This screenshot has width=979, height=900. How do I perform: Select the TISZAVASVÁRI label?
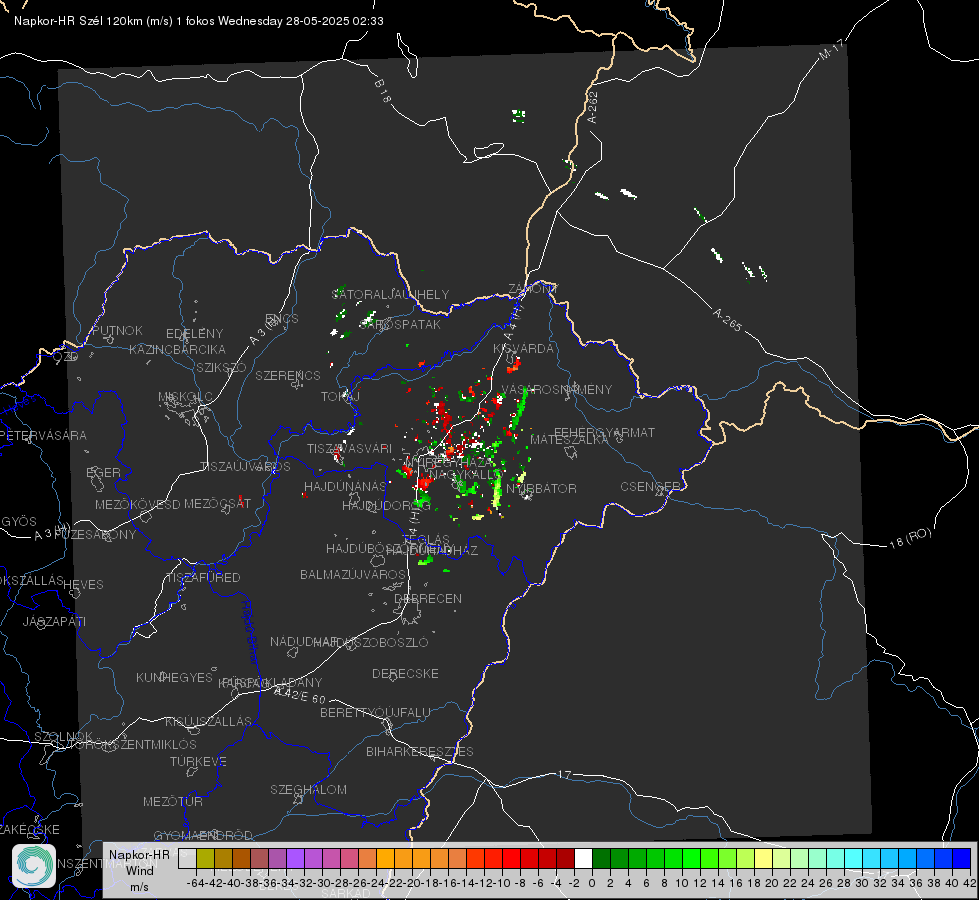350,449
